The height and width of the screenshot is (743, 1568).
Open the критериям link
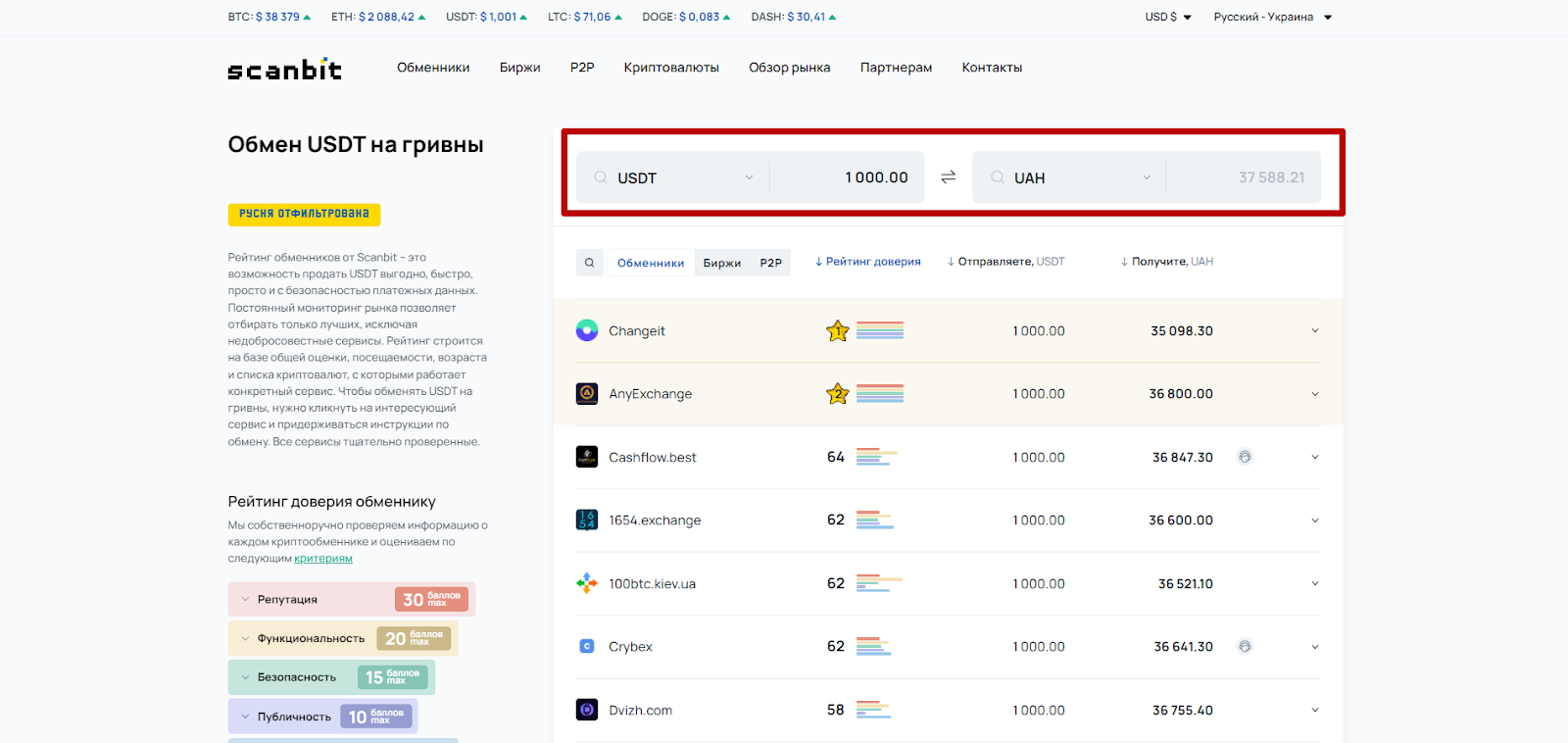click(323, 559)
